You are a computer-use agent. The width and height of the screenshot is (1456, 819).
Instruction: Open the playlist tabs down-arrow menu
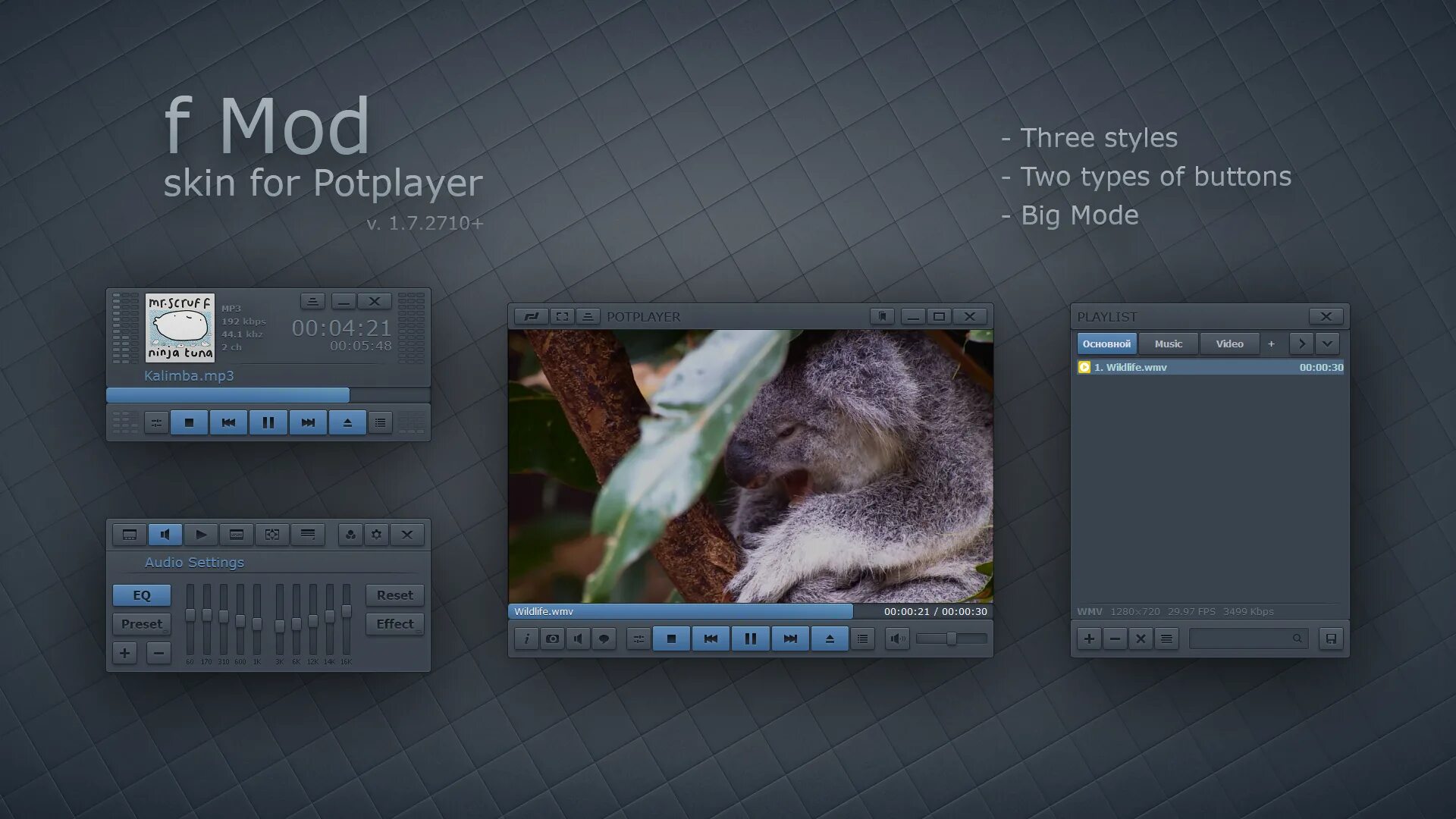(x=1327, y=344)
